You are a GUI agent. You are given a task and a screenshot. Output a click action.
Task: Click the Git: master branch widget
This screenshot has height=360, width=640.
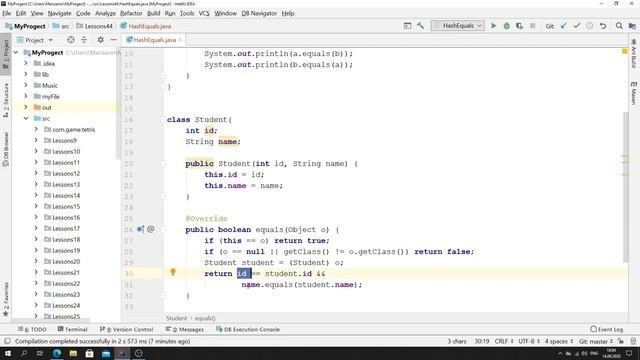pyautogui.click(x=596, y=341)
